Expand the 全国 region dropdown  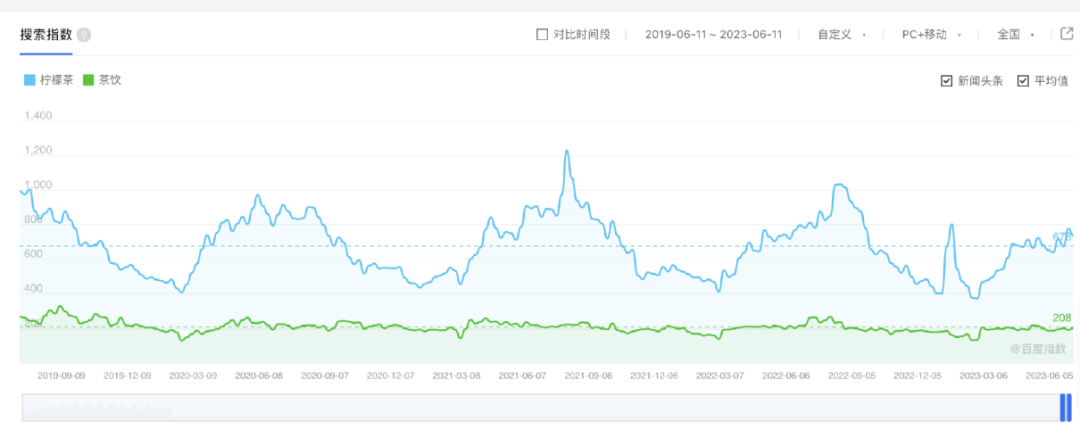tap(1014, 34)
